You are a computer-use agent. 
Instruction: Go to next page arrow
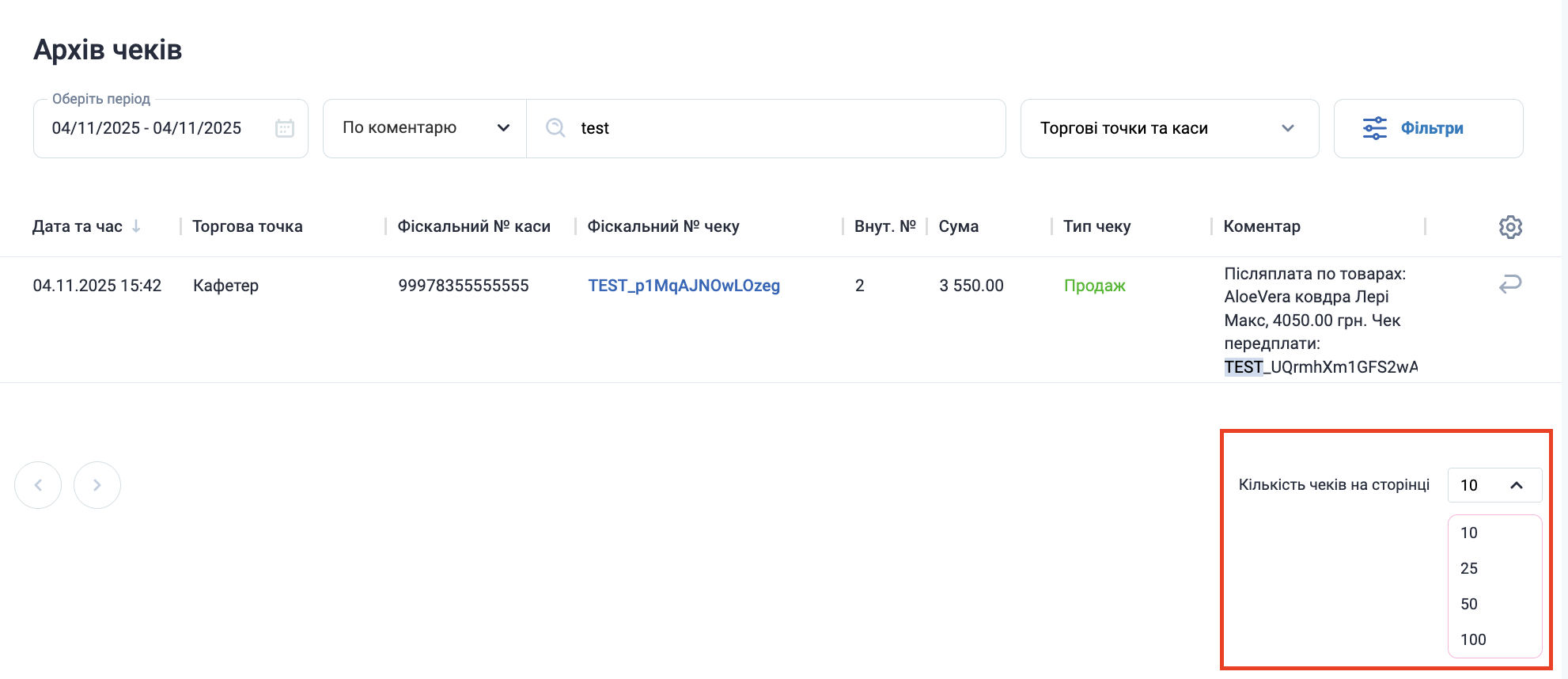[x=97, y=485]
